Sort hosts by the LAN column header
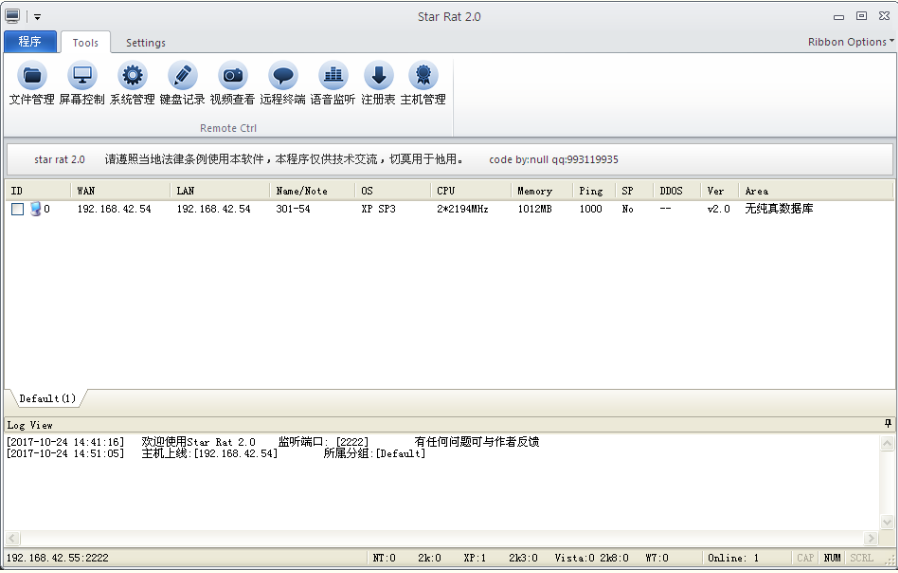This screenshot has width=898, height=573. (x=219, y=191)
